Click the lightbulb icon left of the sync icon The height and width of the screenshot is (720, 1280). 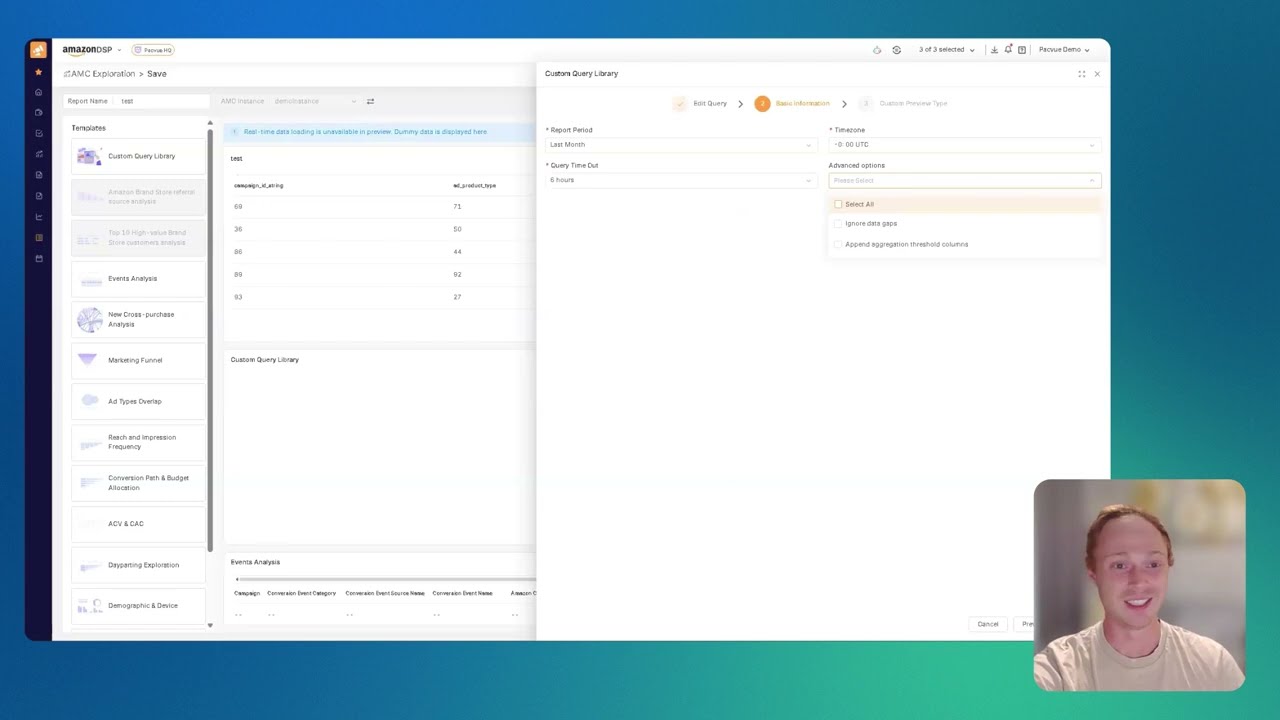pos(877,50)
